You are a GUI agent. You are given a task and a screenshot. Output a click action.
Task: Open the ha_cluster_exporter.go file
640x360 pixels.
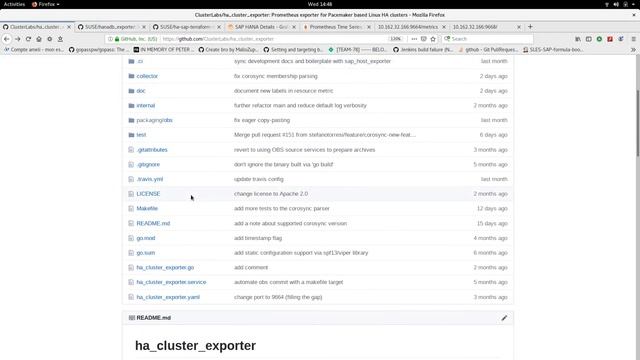point(165,267)
